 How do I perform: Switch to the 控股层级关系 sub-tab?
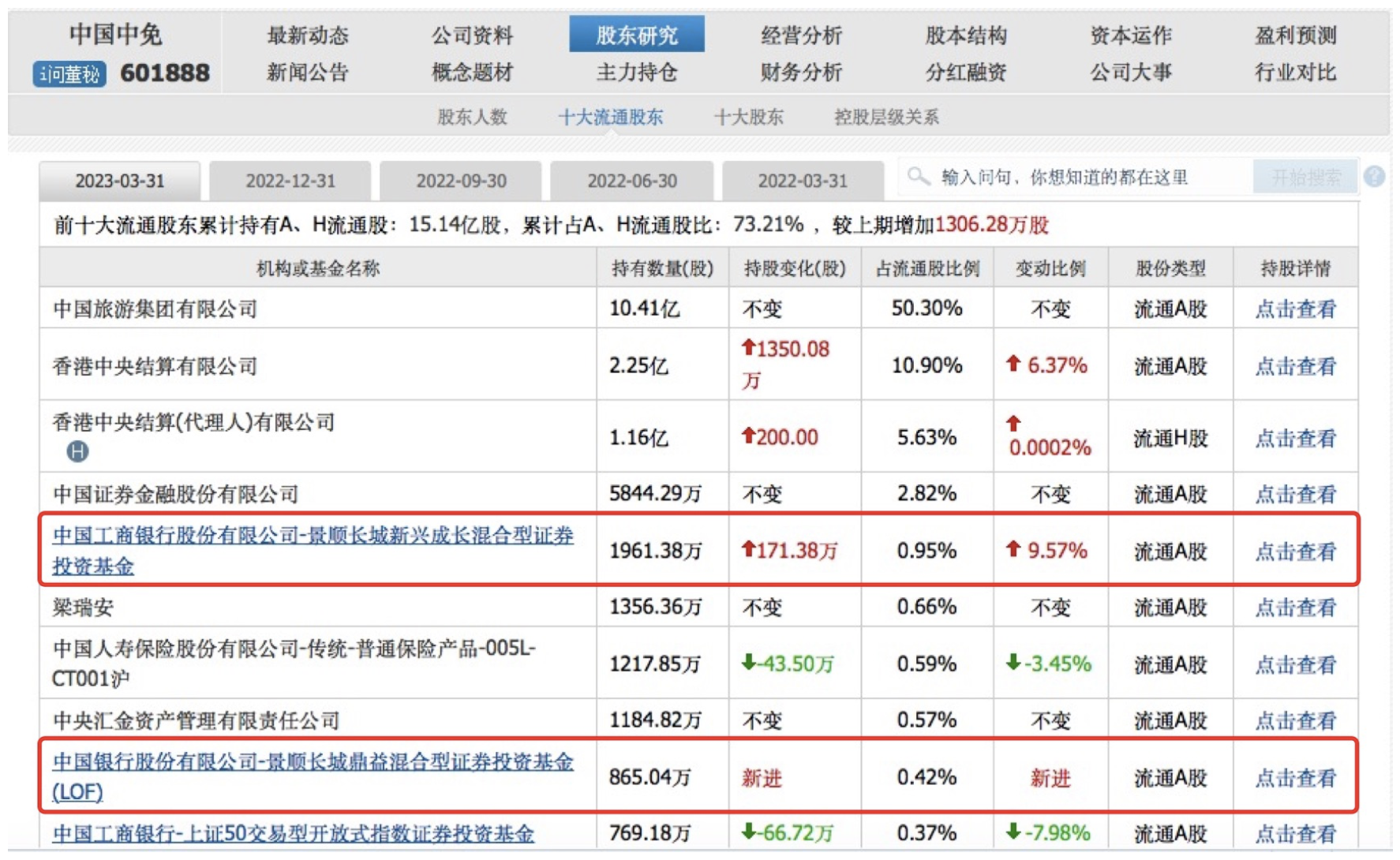tap(886, 117)
